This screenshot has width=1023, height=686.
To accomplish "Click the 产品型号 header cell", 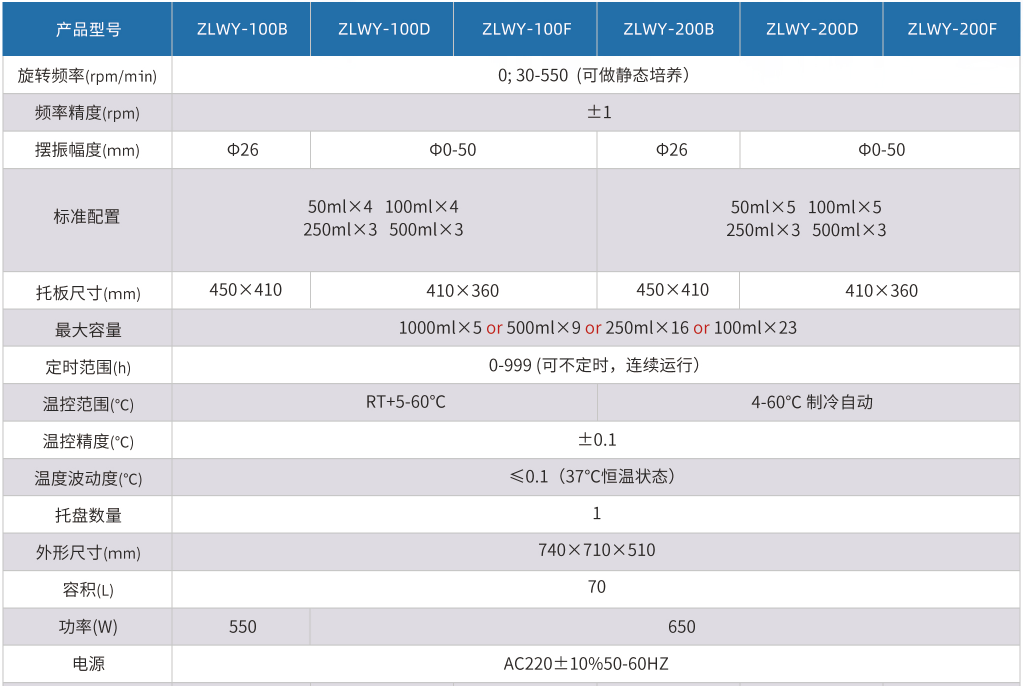I will click(87, 29).
